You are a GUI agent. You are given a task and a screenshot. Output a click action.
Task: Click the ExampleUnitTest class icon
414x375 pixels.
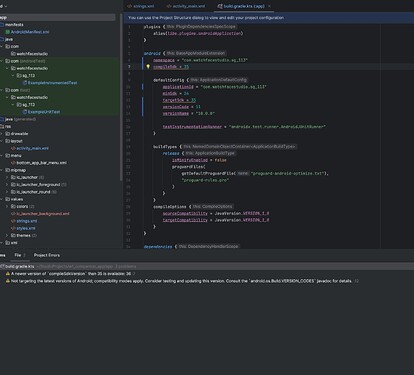25,112
